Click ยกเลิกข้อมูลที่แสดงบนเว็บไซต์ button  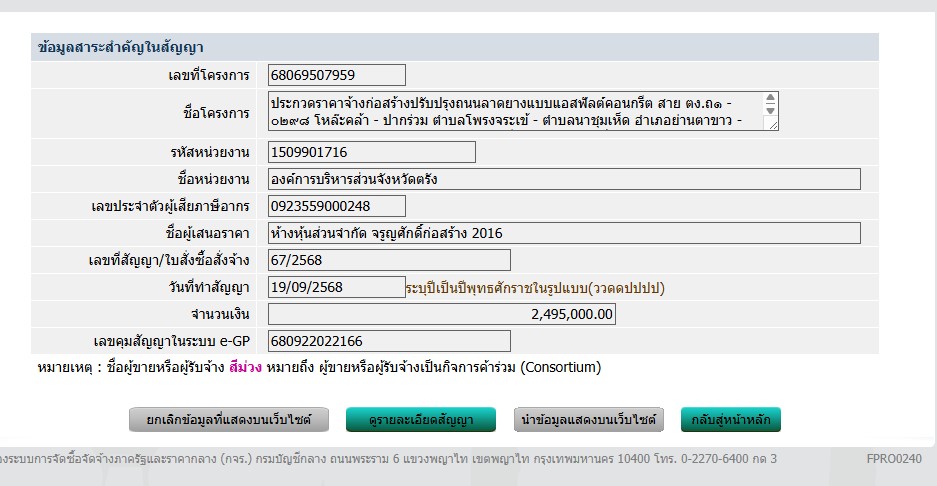(x=229, y=420)
